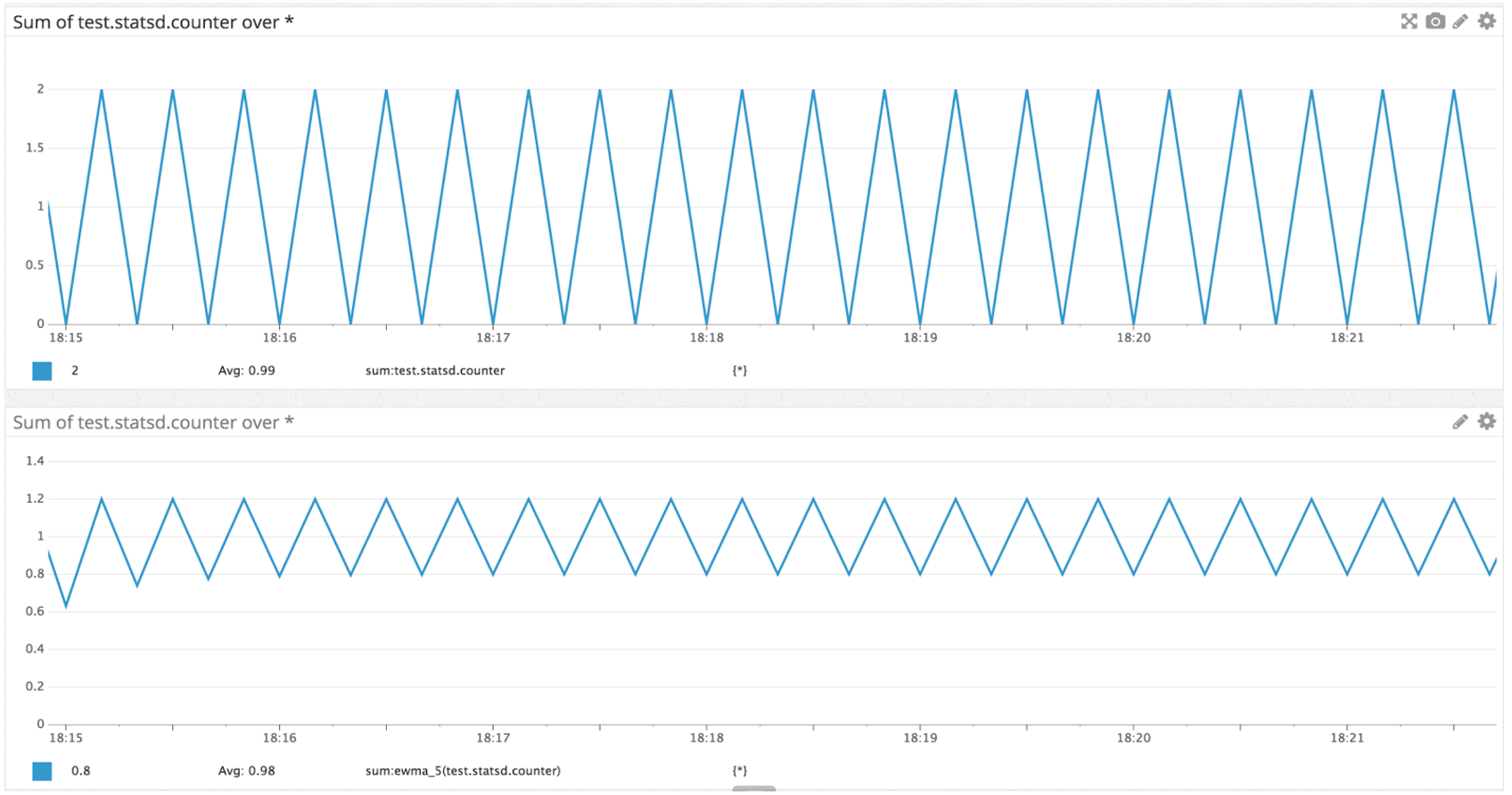
Task: Open settings gear of bottom ewma graph
Action: click(x=1486, y=421)
